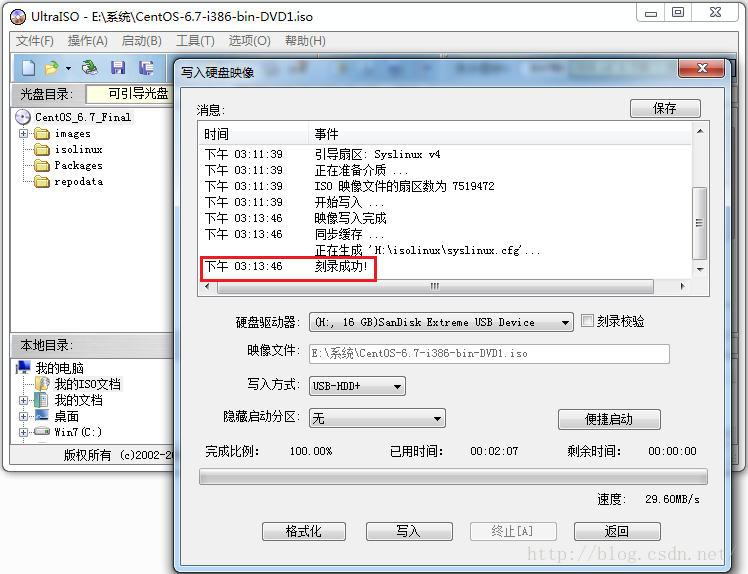Click the message log horizontal scrollbar
Viewport: 748px width, 574px height.
pos(435,287)
